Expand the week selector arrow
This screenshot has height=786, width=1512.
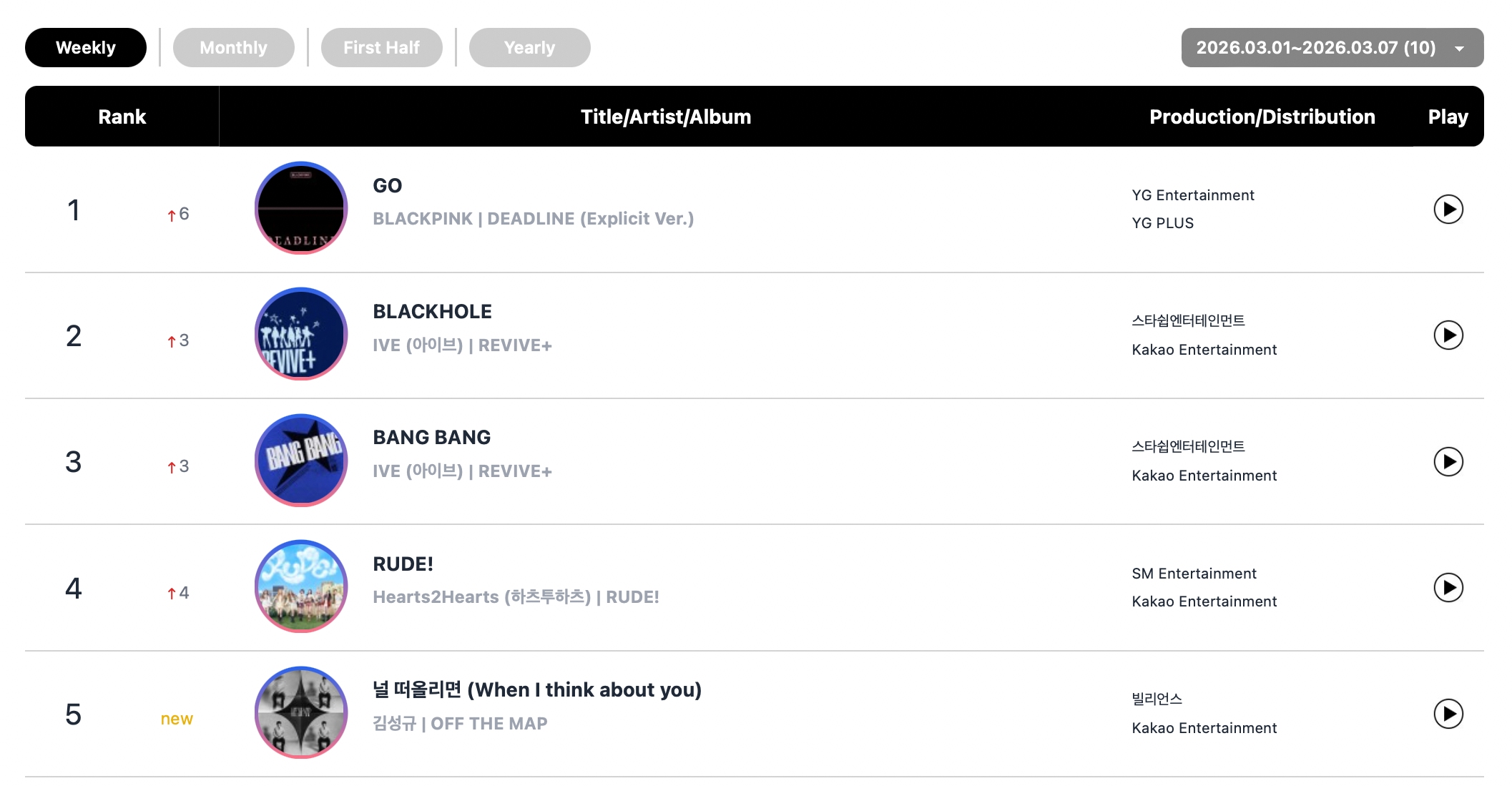click(x=1459, y=49)
